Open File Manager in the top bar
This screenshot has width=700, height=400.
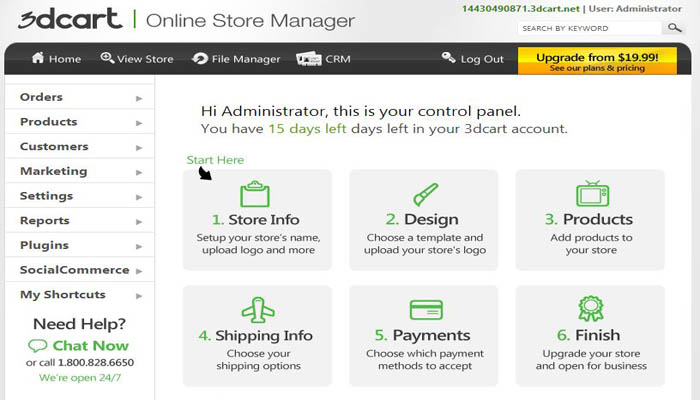(236, 58)
